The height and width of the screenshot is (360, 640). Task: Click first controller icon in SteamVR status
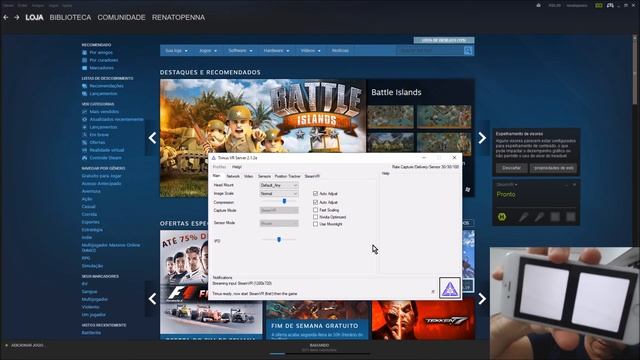click(523, 217)
